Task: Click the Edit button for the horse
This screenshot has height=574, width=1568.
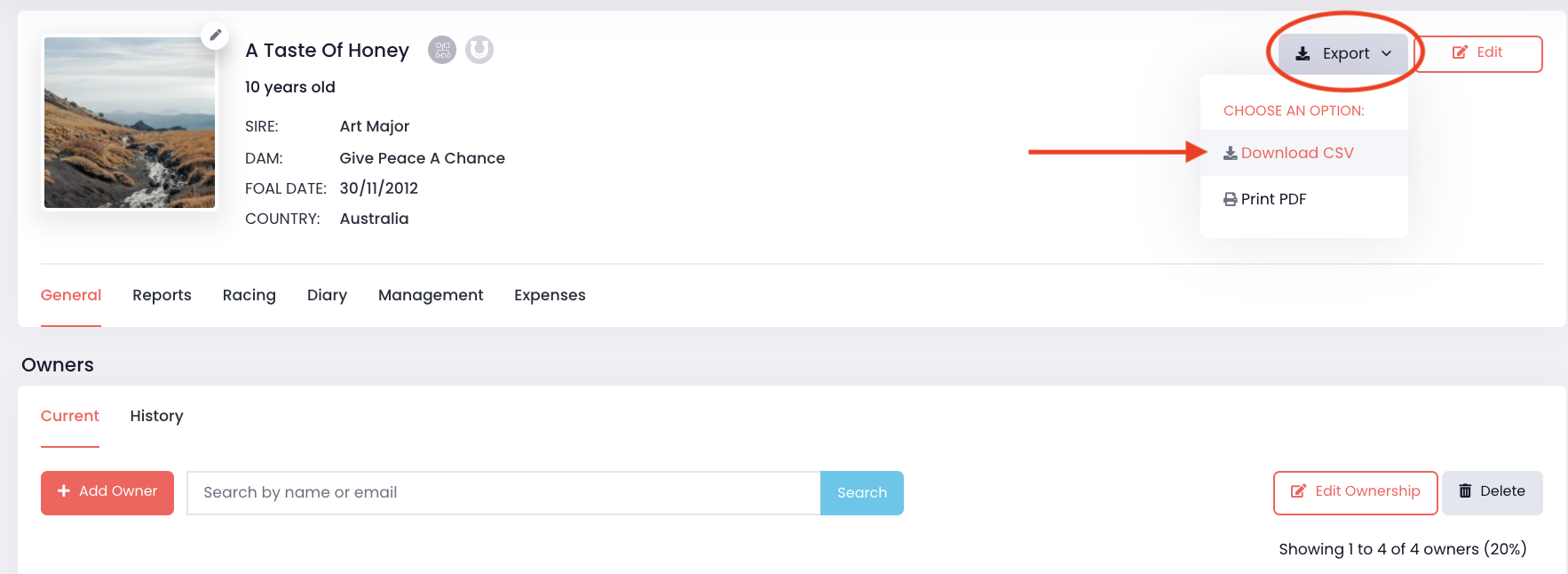Action: [x=1477, y=53]
